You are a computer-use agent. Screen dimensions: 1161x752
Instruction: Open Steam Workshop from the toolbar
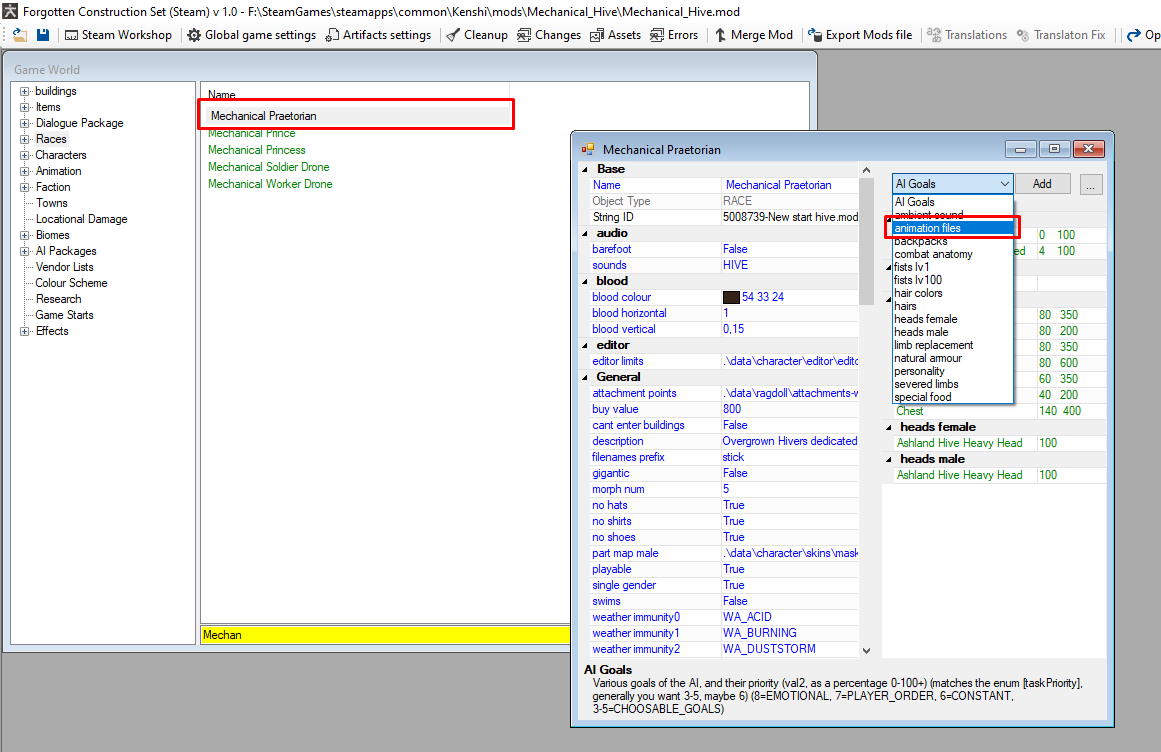pyautogui.click(x=118, y=35)
